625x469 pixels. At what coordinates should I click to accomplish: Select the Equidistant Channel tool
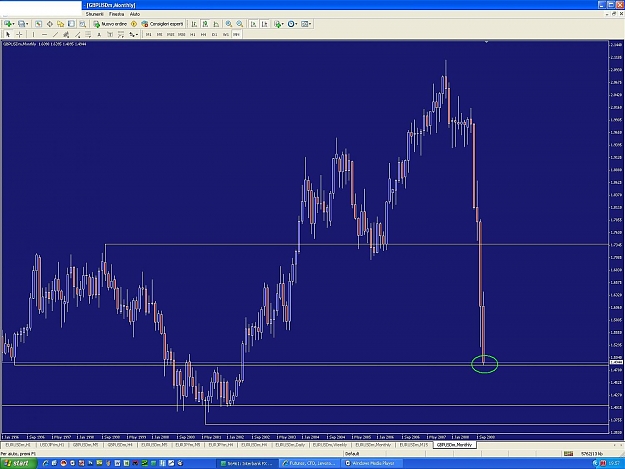pos(66,35)
